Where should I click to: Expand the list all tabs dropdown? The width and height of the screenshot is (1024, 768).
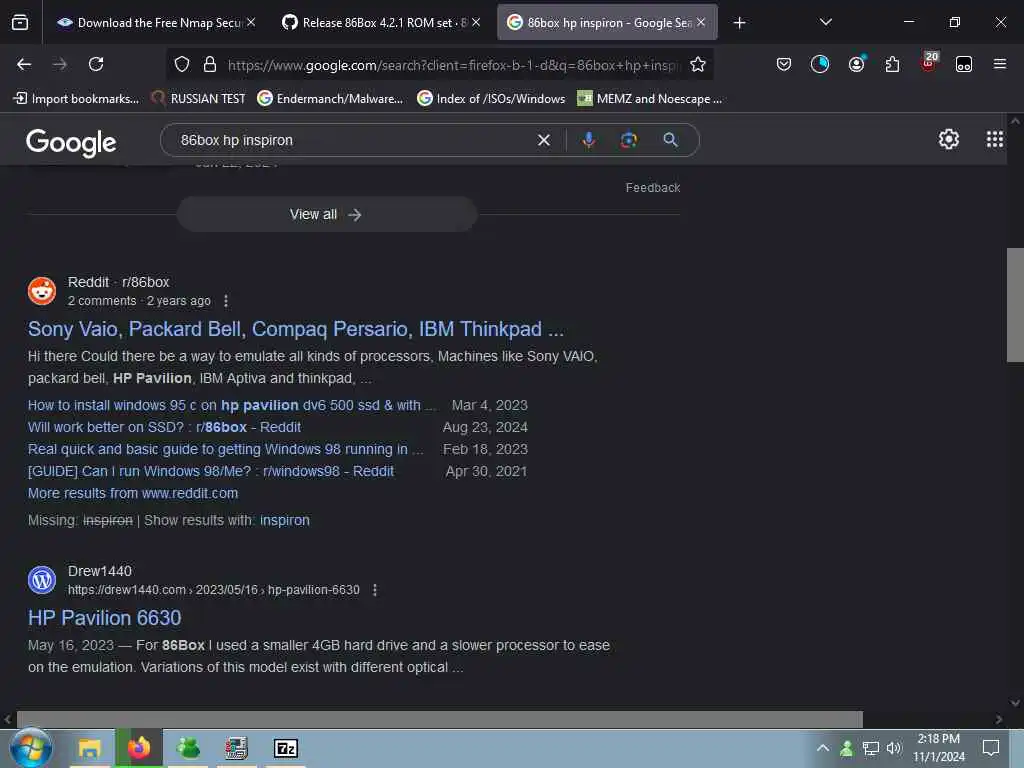pyautogui.click(x=826, y=22)
